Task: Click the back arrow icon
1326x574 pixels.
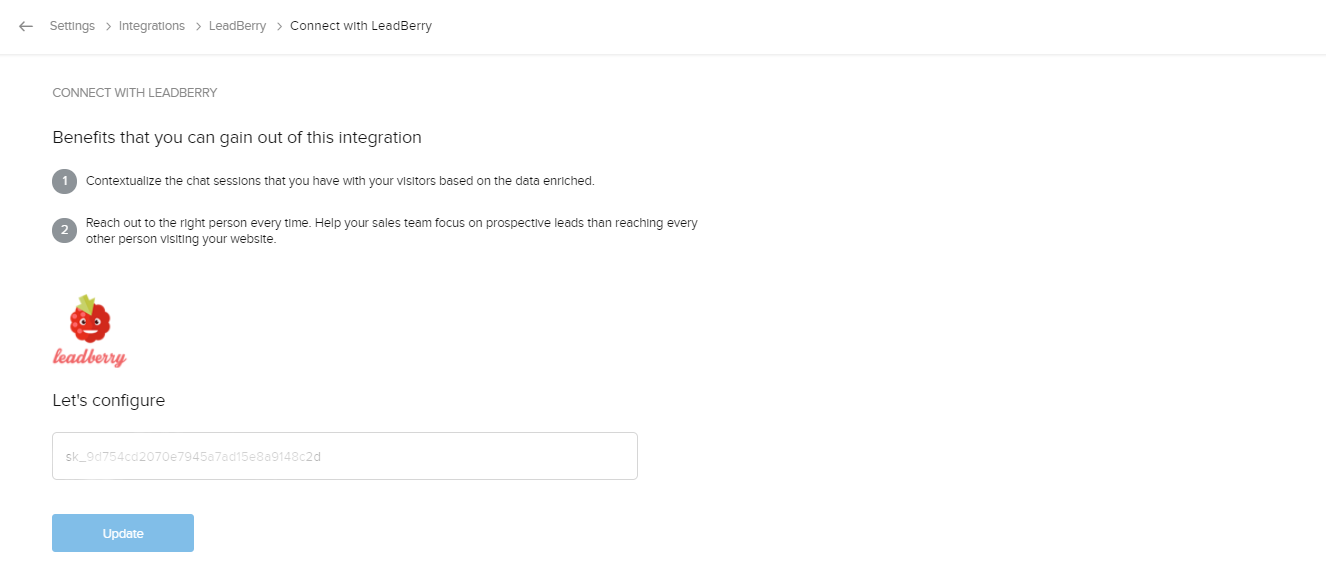Action: 26,26
